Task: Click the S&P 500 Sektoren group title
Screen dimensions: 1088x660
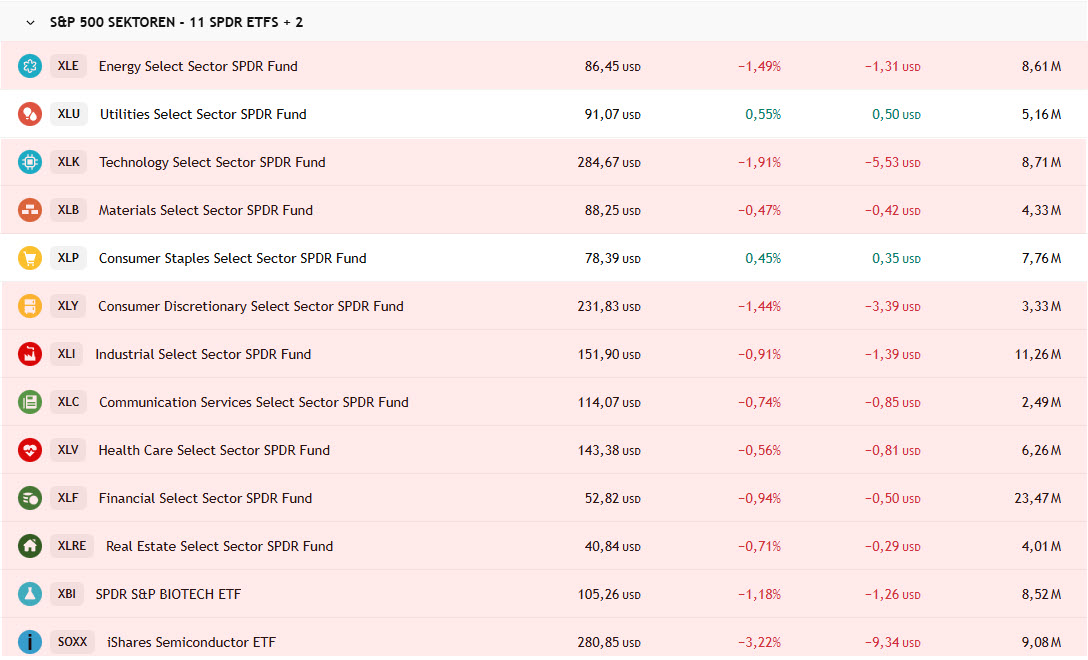Action: pyautogui.click(x=176, y=22)
